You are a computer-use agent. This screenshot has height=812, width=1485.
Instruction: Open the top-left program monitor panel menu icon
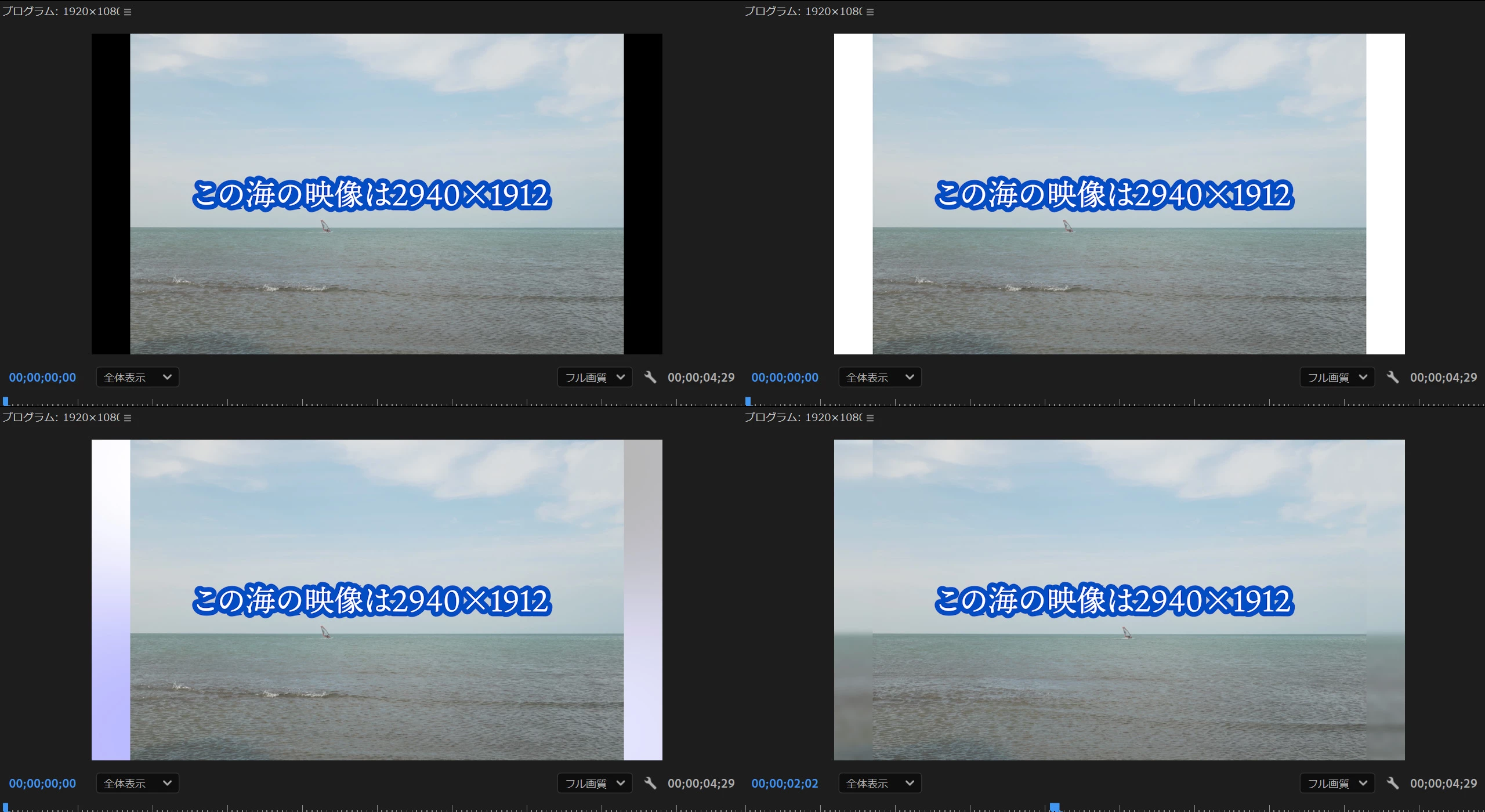(x=128, y=12)
